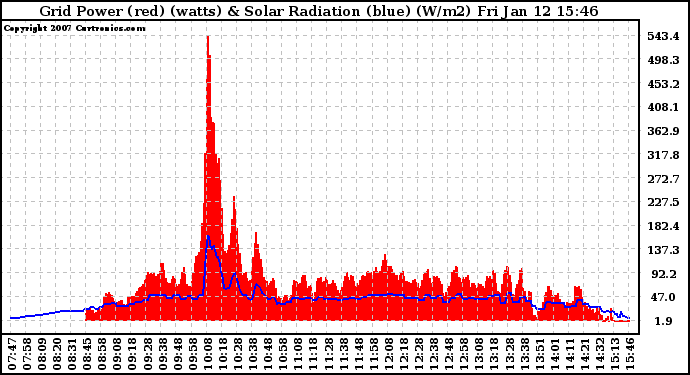The image size is (690, 375).
Task: Click the 09:58 time label
Action: click(193, 354)
